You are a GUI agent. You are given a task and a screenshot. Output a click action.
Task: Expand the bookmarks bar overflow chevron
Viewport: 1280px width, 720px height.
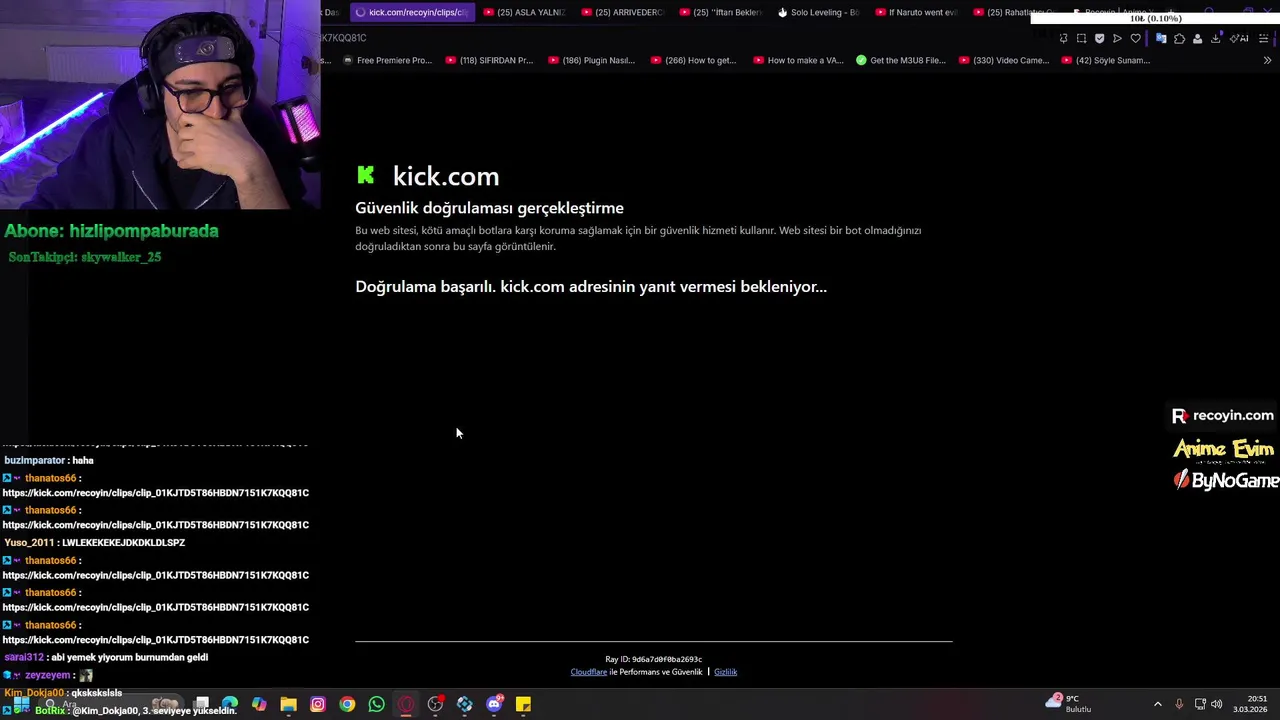[1267, 60]
